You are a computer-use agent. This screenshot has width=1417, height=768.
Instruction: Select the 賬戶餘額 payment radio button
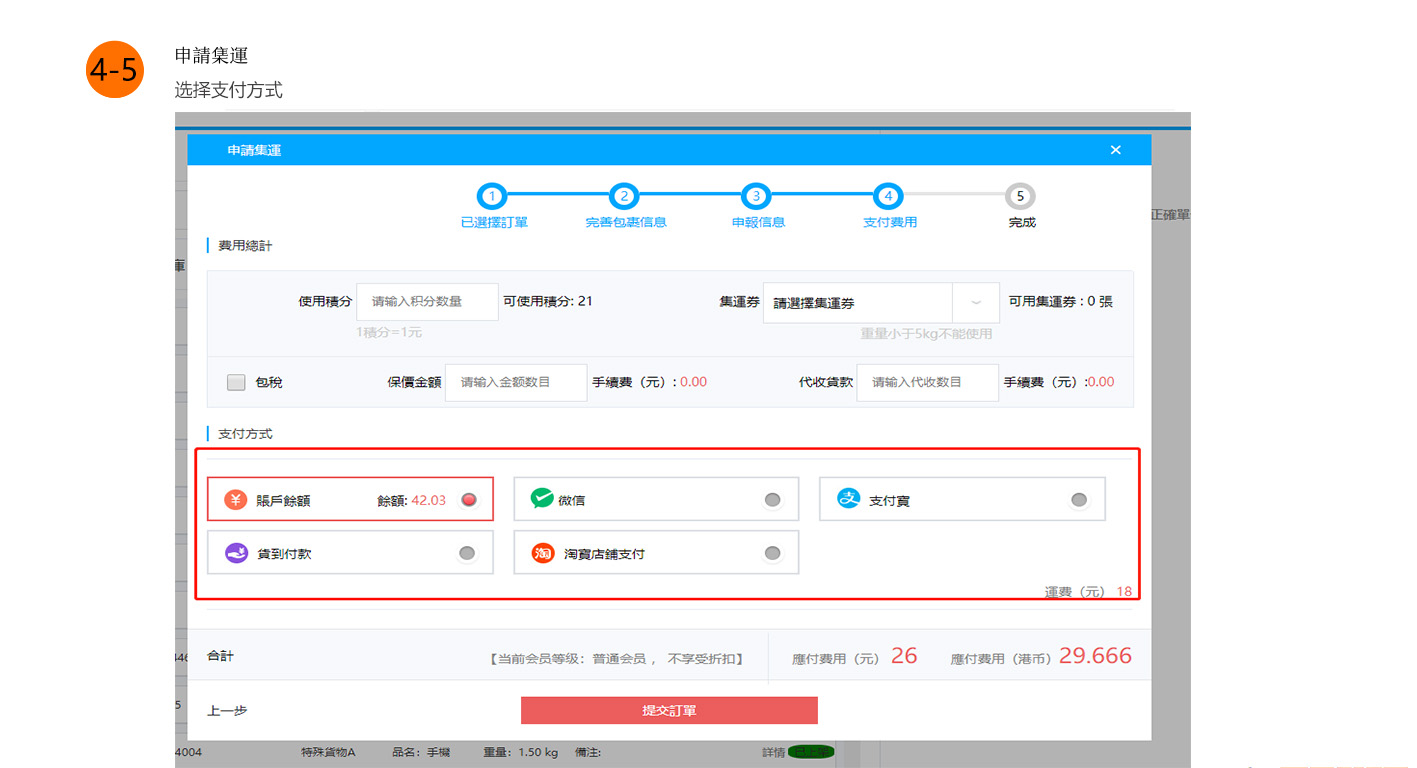tap(467, 500)
